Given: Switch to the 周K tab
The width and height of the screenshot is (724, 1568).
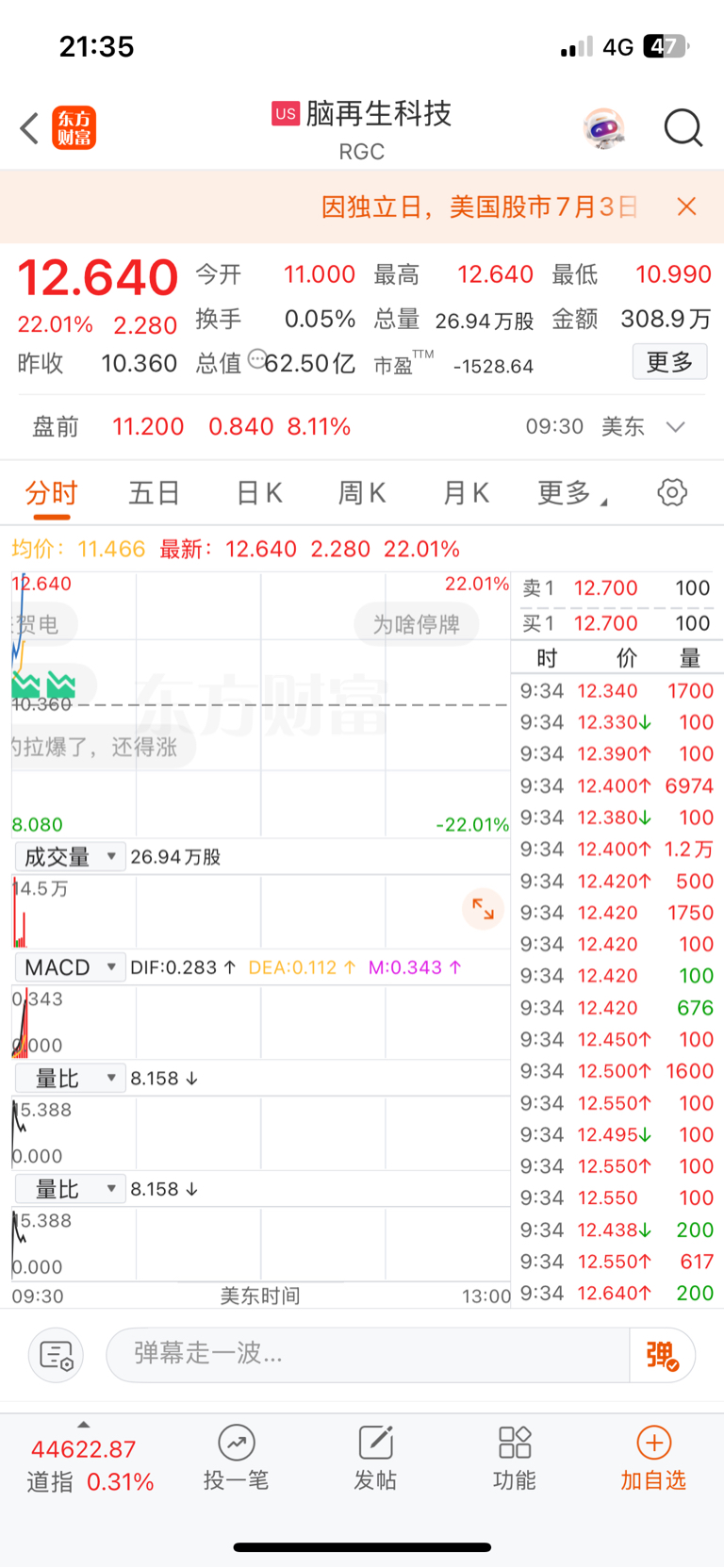Looking at the screenshot, I should 362,493.
